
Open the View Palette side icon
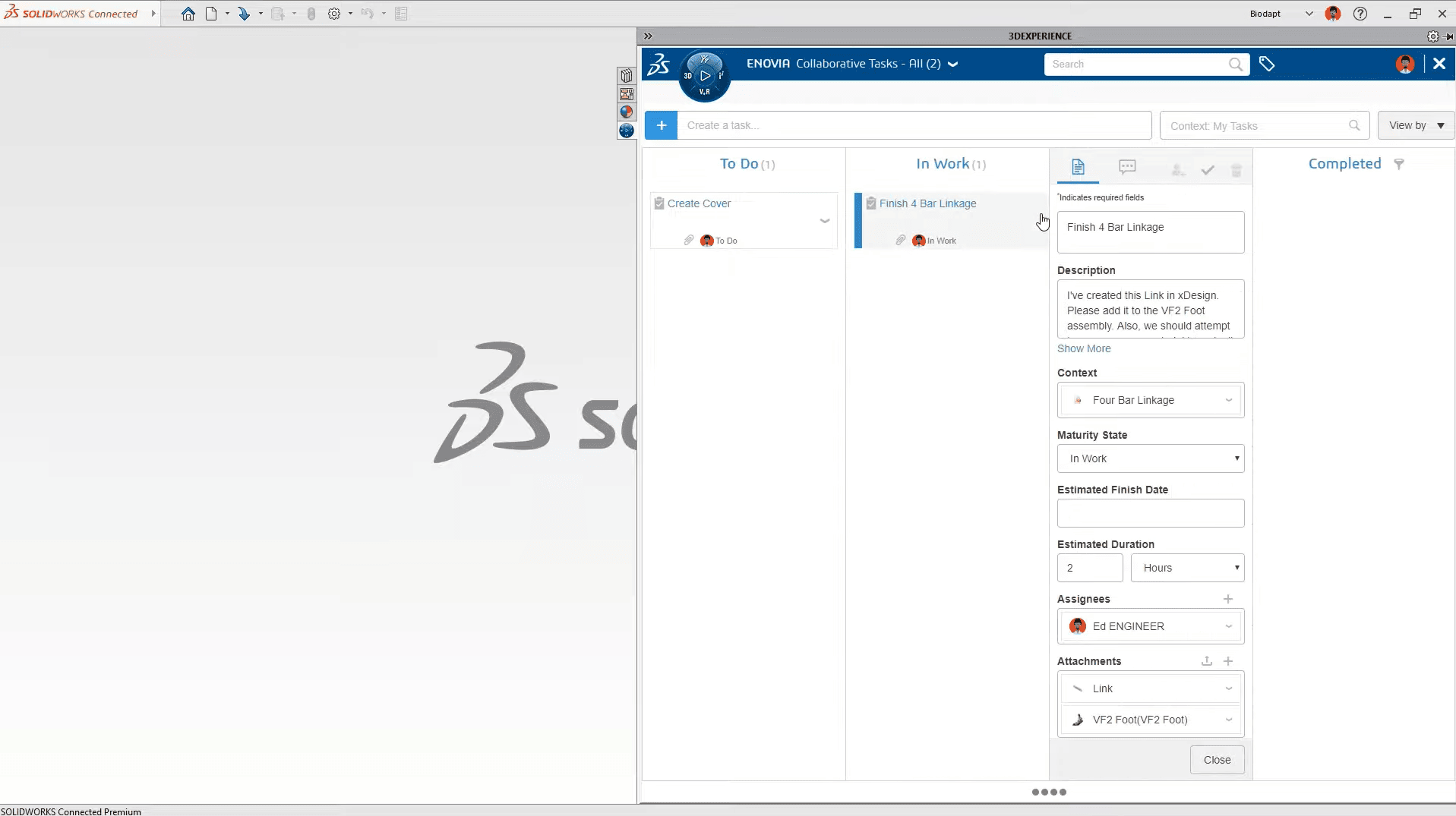[627, 94]
